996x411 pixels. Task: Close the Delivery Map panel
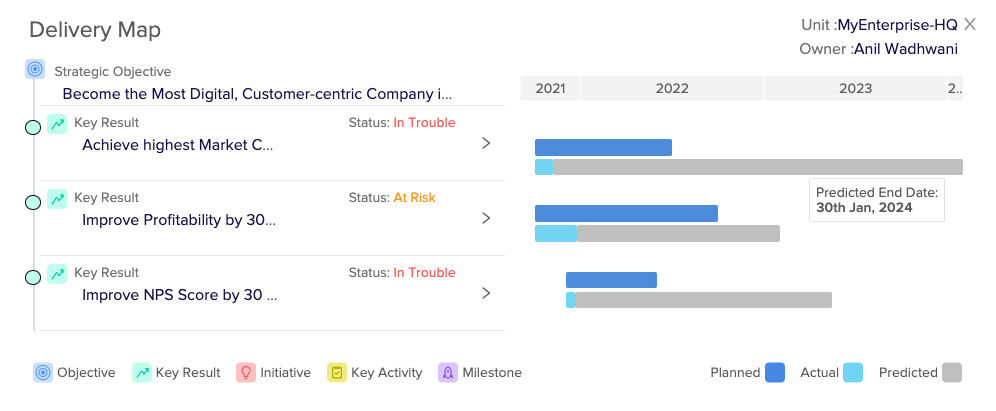click(x=969, y=24)
